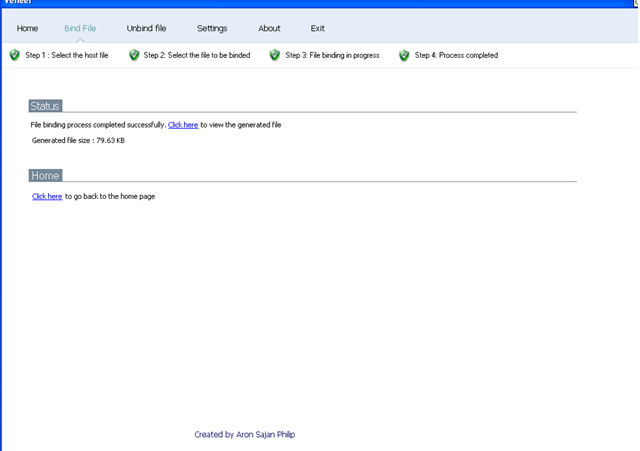Click the Step 4 green shield icon

pos(404,55)
